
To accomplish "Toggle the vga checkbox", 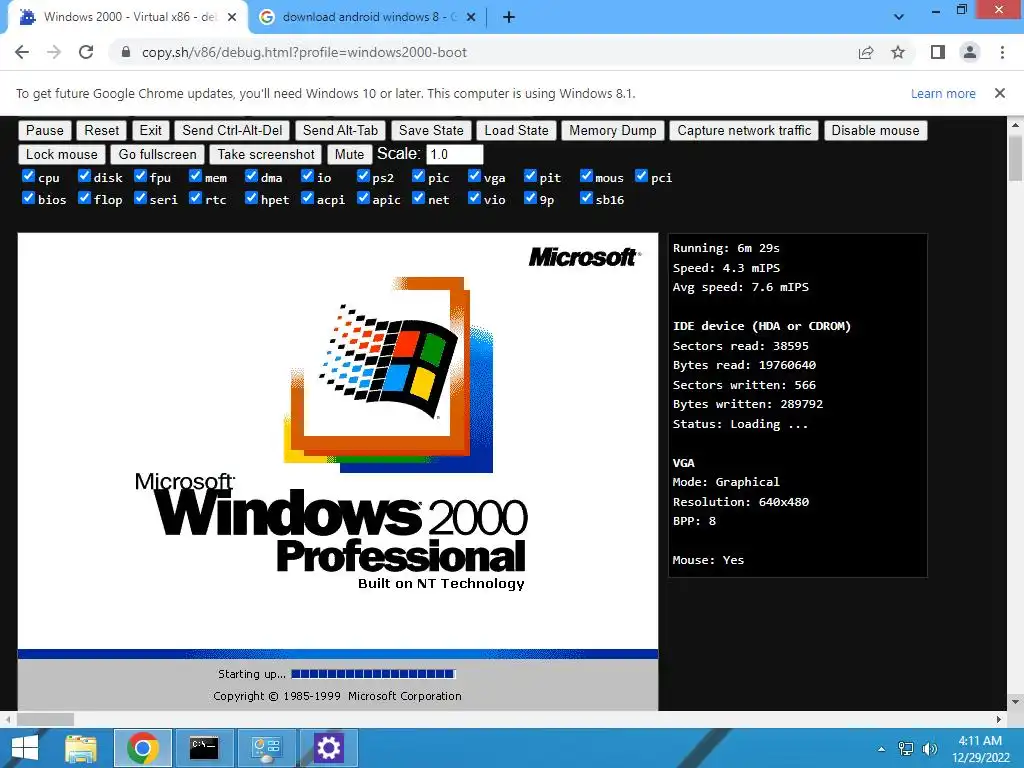I will click(x=475, y=176).
